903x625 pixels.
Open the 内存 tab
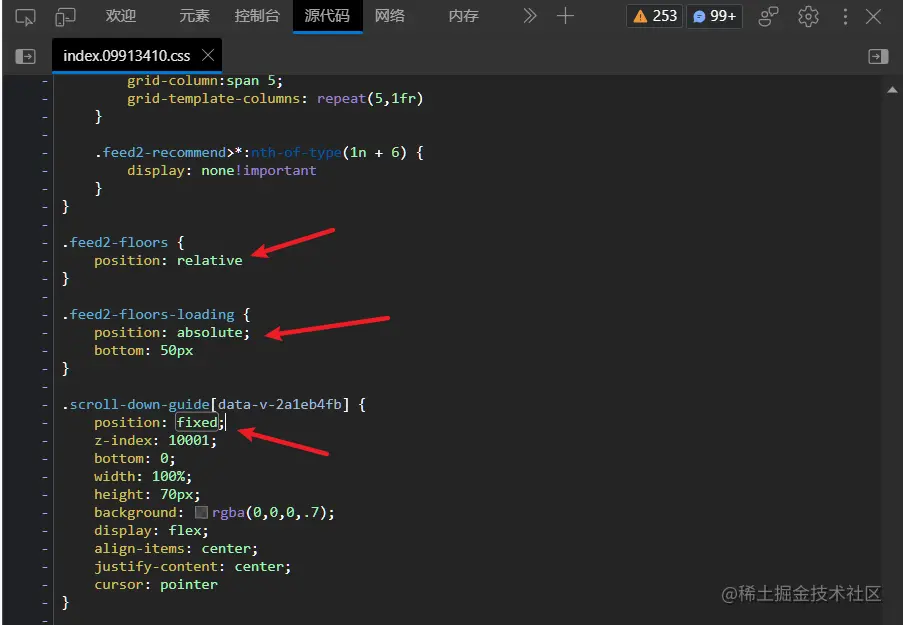pos(464,16)
